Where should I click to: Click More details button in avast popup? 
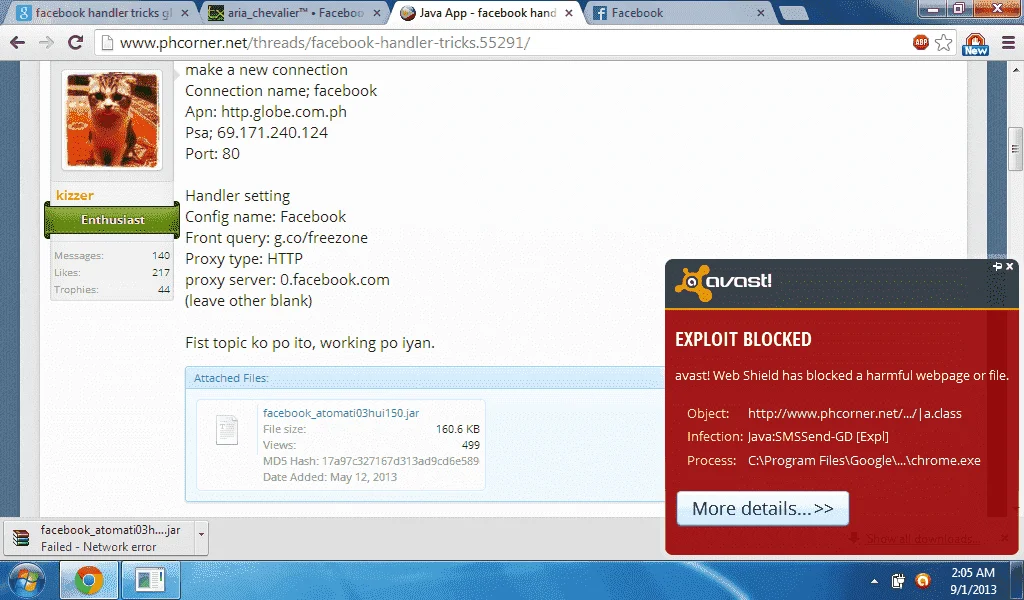point(763,509)
